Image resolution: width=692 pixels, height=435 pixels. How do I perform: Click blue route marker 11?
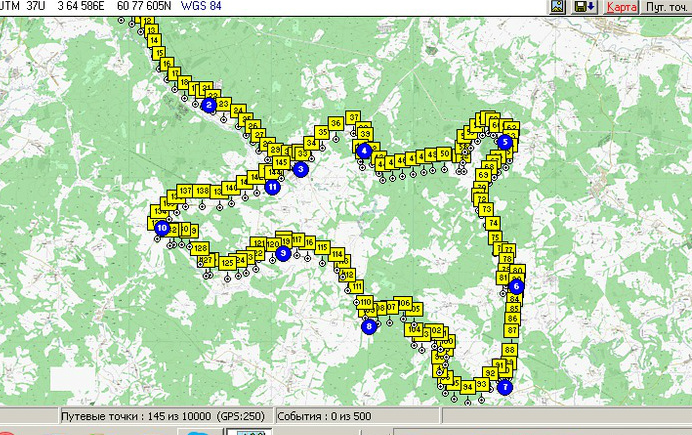click(x=273, y=187)
